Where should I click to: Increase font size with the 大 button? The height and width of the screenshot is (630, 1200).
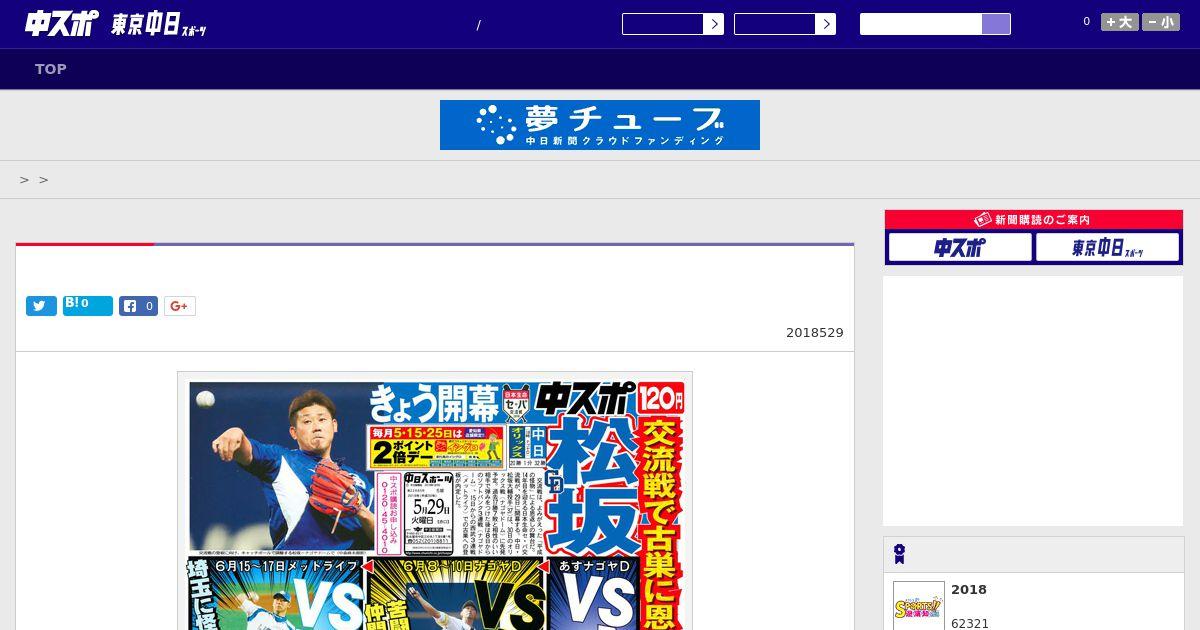(x=1120, y=22)
